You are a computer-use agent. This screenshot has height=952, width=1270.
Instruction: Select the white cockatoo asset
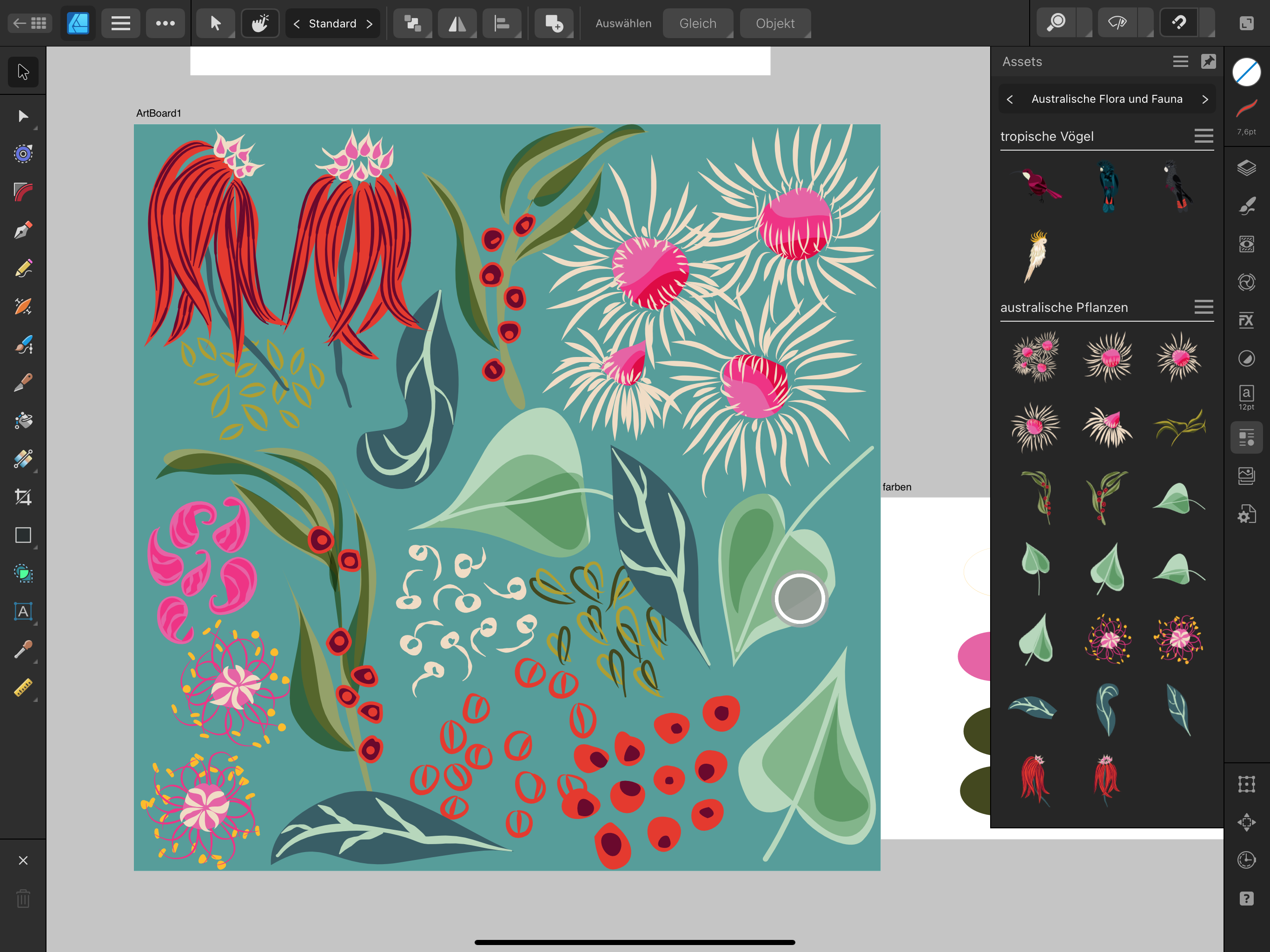[1036, 256]
